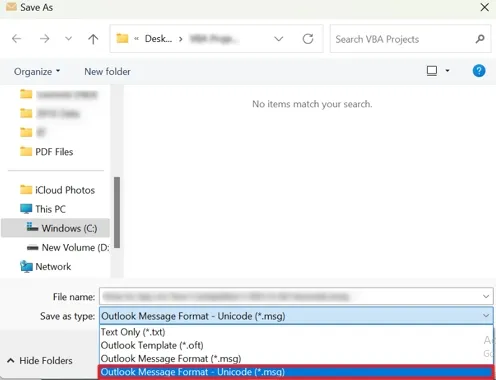Screen dimensions: 496x380
Task: Choose highlighted Outlook Message Format - Unicode option
Action: click(x=296, y=372)
